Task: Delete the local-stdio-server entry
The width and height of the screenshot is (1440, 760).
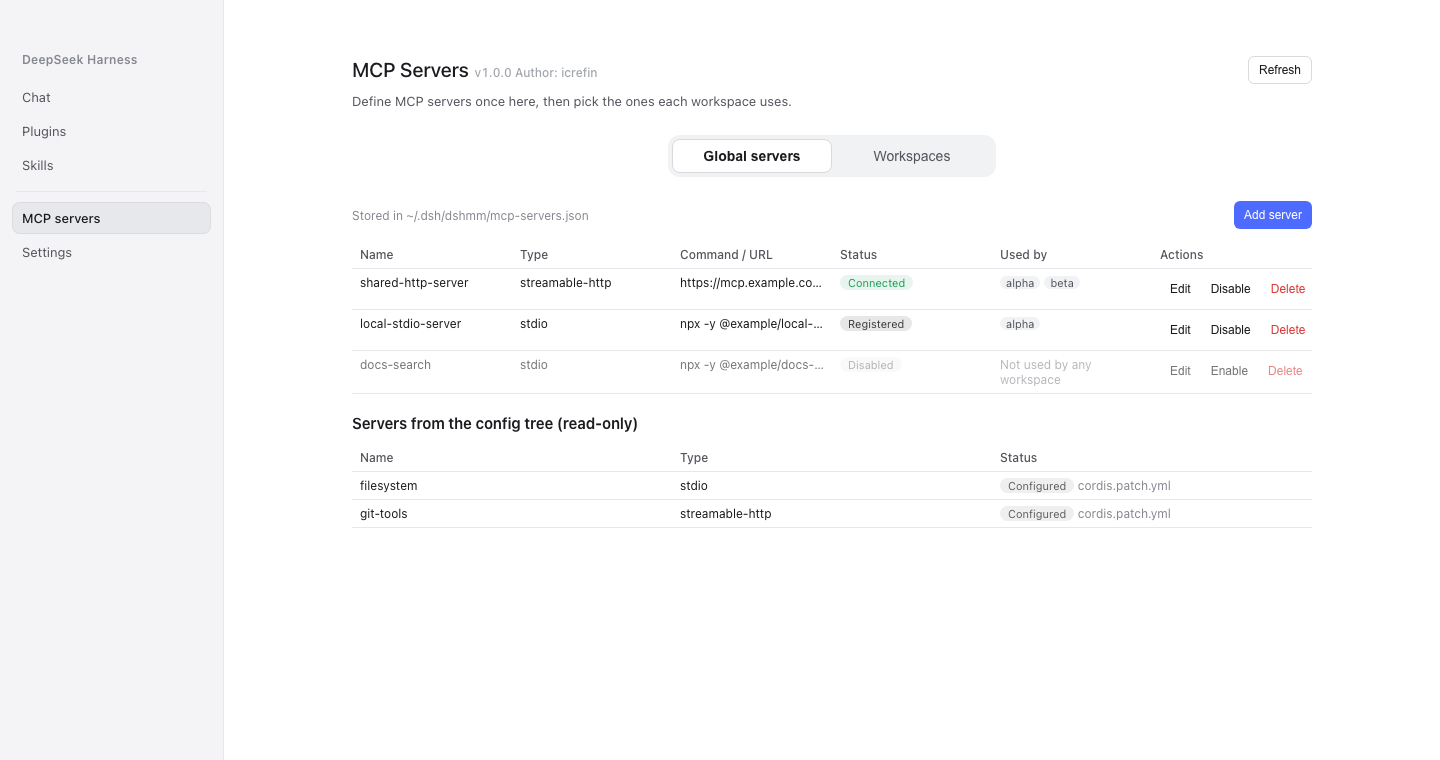Action: click(1288, 330)
